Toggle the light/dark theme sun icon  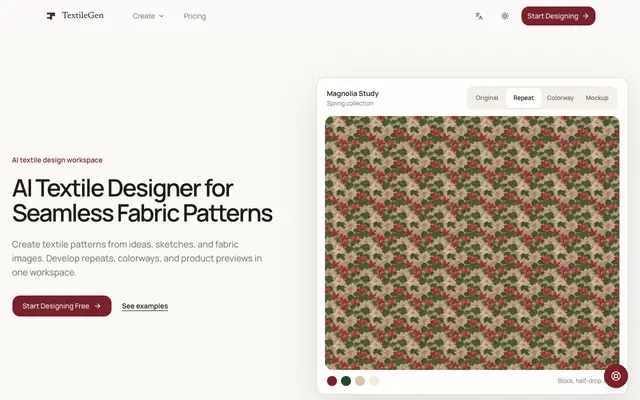tap(505, 16)
